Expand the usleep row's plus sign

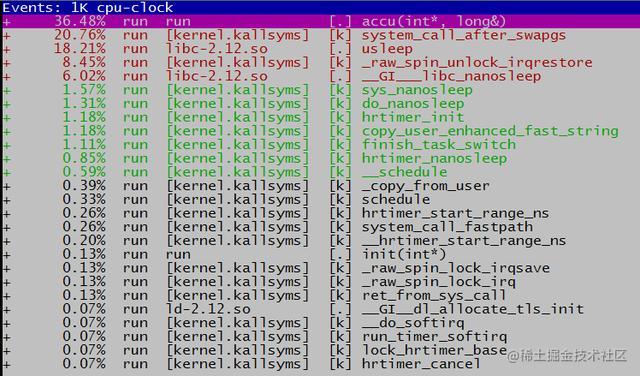[x=7, y=49]
